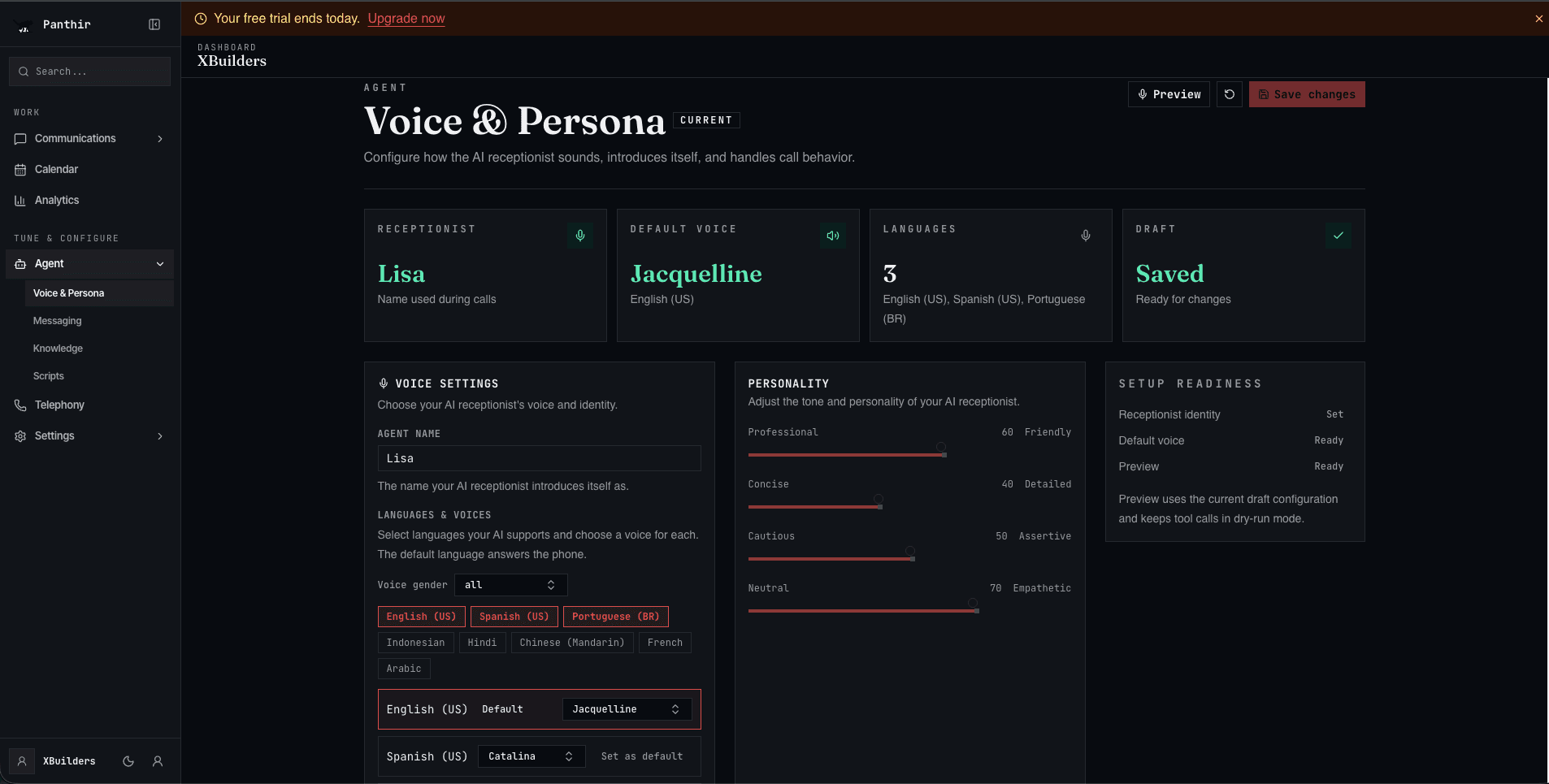Collapse the sidebar panel icon
This screenshot has width=1549, height=784.
(154, 24)
